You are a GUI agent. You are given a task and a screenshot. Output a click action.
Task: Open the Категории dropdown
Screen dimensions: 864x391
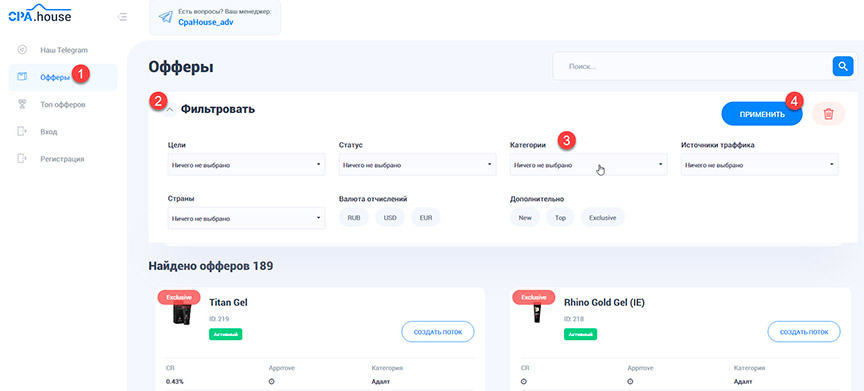pyautogui.click(x=588, y=165)
